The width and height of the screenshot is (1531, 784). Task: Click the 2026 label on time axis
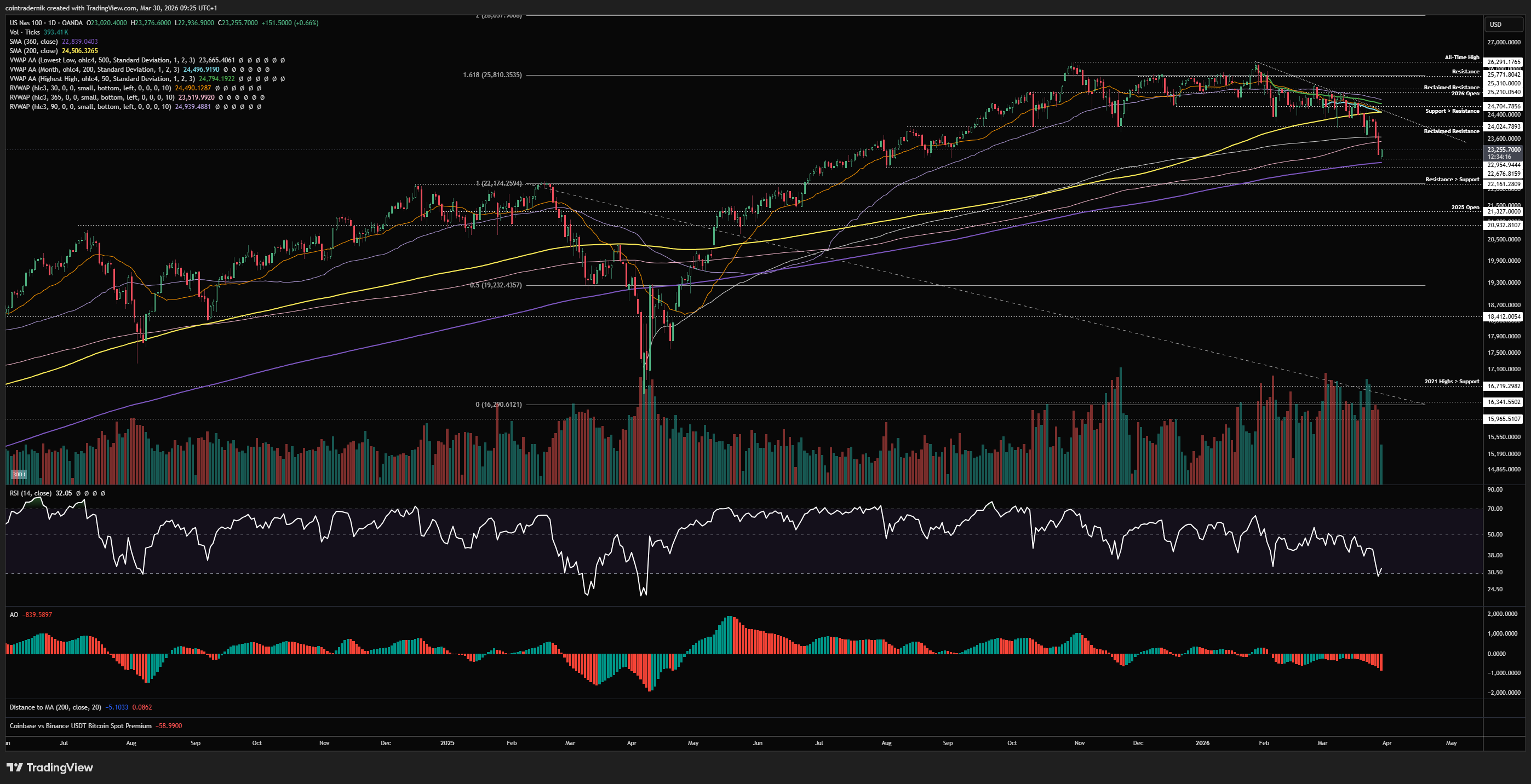coord(1202,743)
